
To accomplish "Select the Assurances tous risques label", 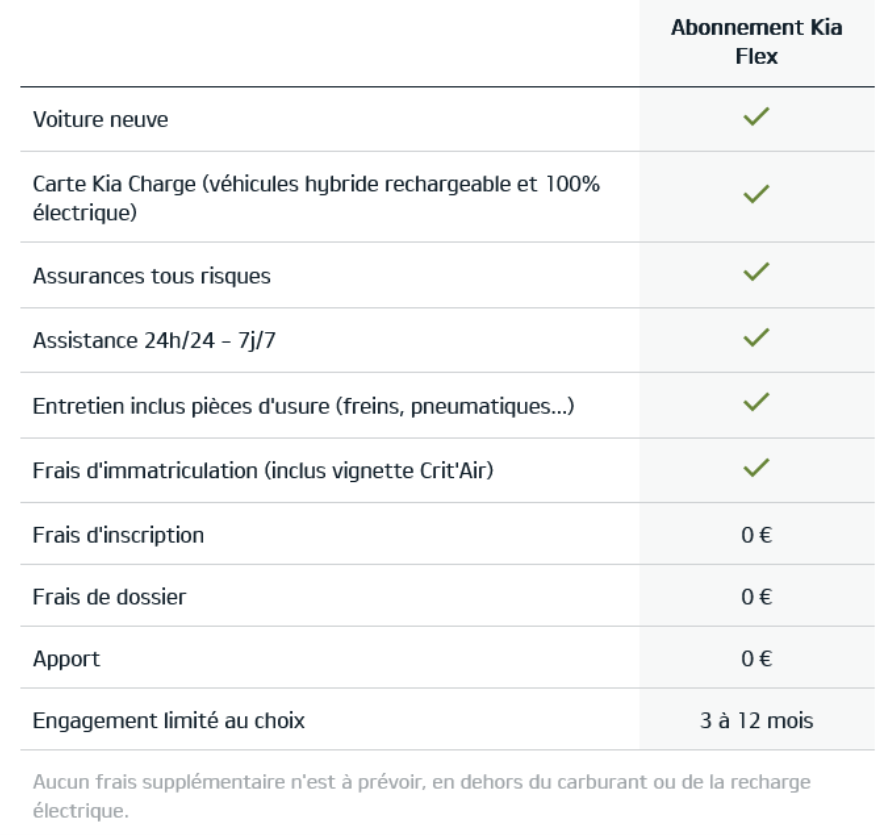I will 151,276.
